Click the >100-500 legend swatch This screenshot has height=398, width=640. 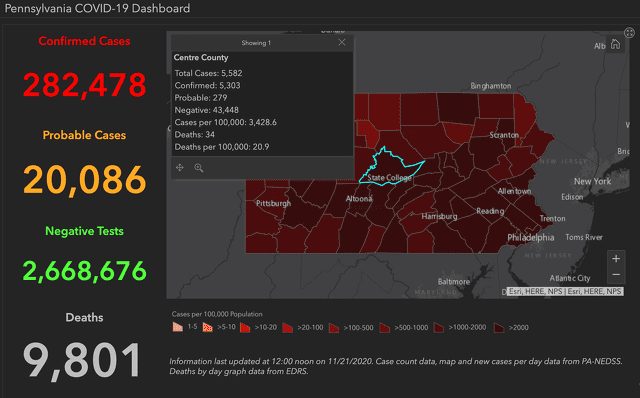pos(334,327)
